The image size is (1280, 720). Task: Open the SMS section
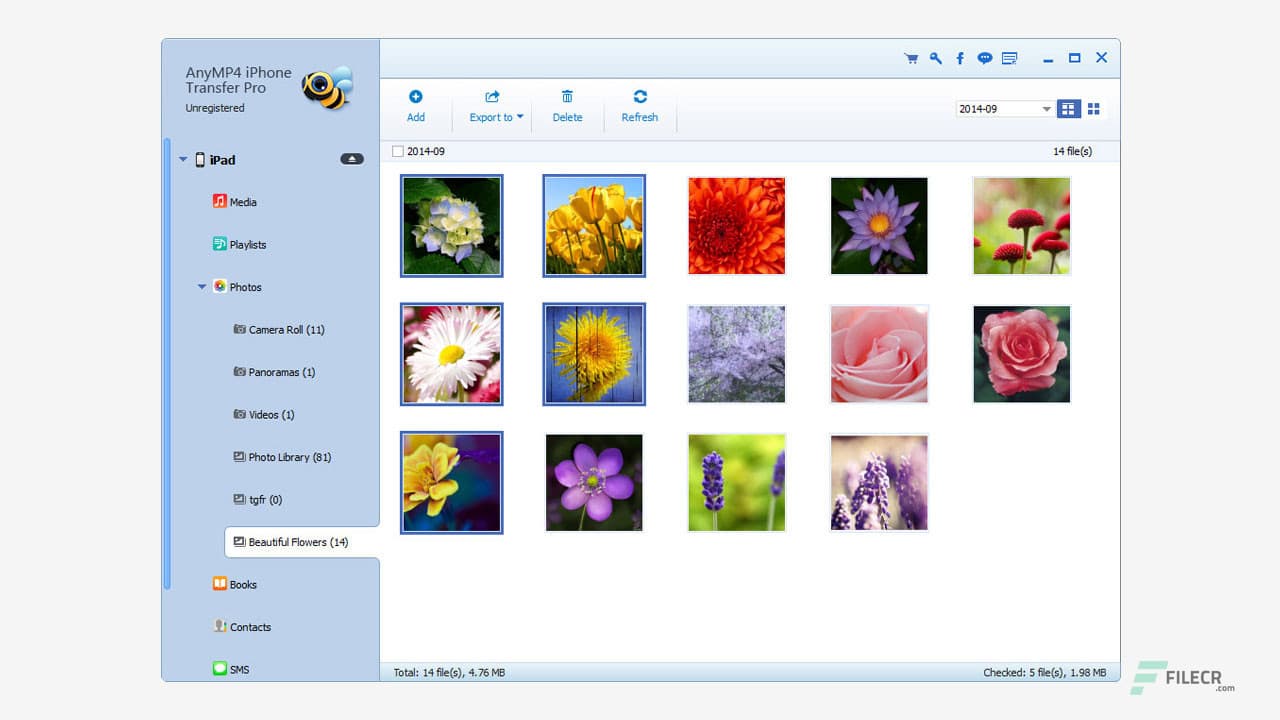click(x=239, y=669)
